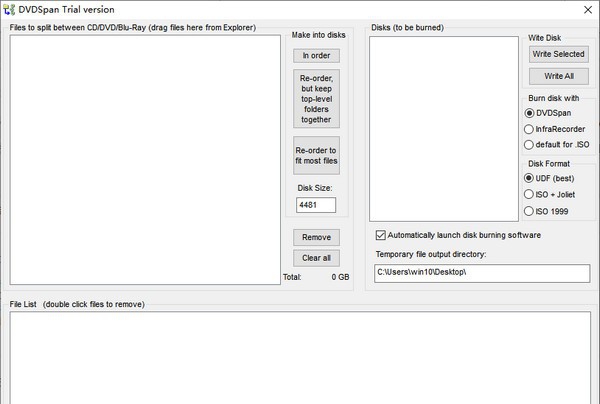The height and width of the screenshot is (404, 600).
Task: Click the DVDSpan app icon in title bar
Action: click(x=10, y=9)
